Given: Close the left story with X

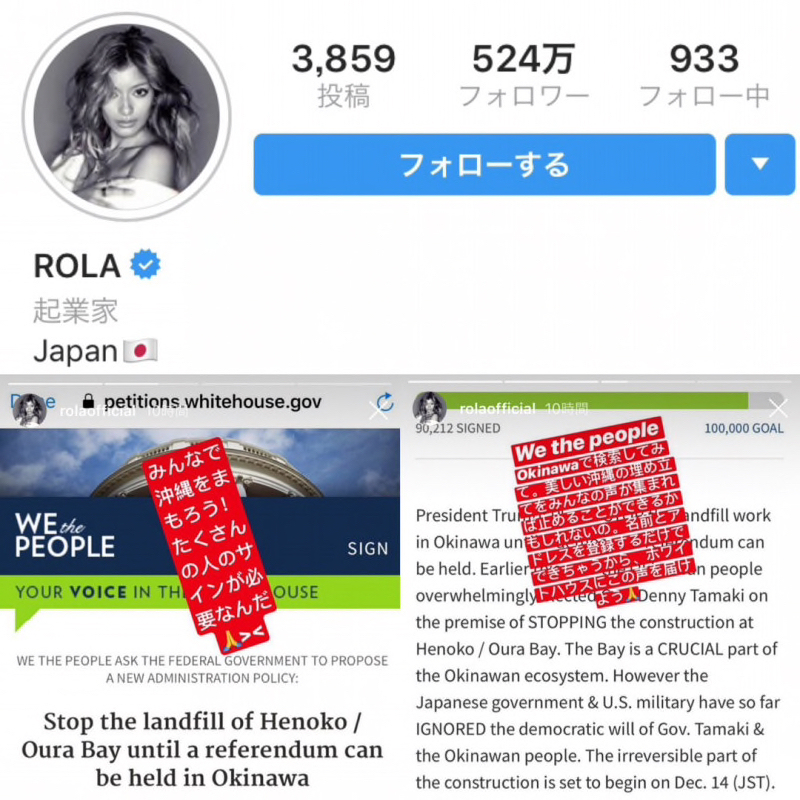Looking at the screenshot, I should [x=378, y=410].
